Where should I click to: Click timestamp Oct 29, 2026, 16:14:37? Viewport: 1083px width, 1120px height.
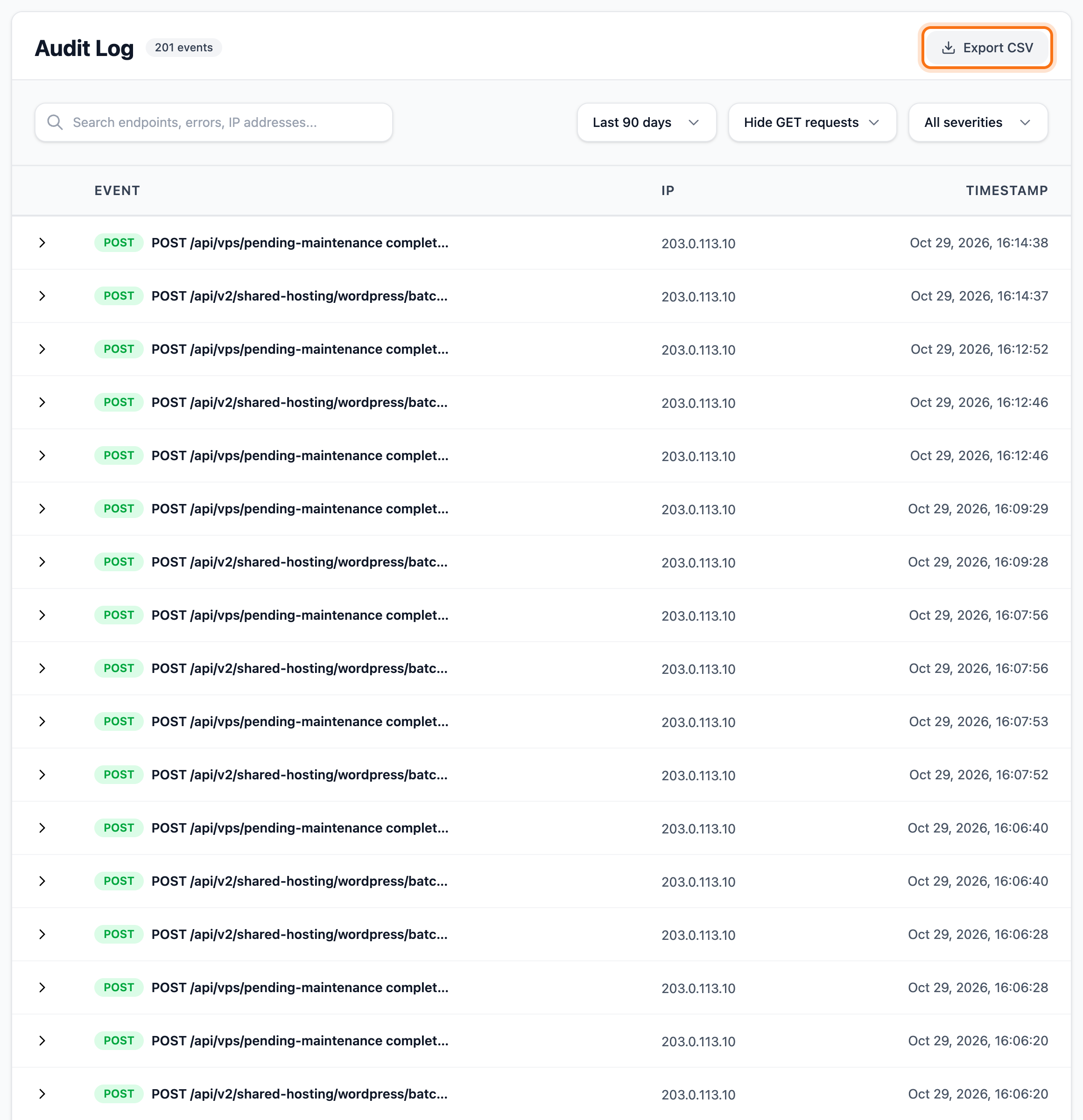pyautogui.click(x=979, y=296)
